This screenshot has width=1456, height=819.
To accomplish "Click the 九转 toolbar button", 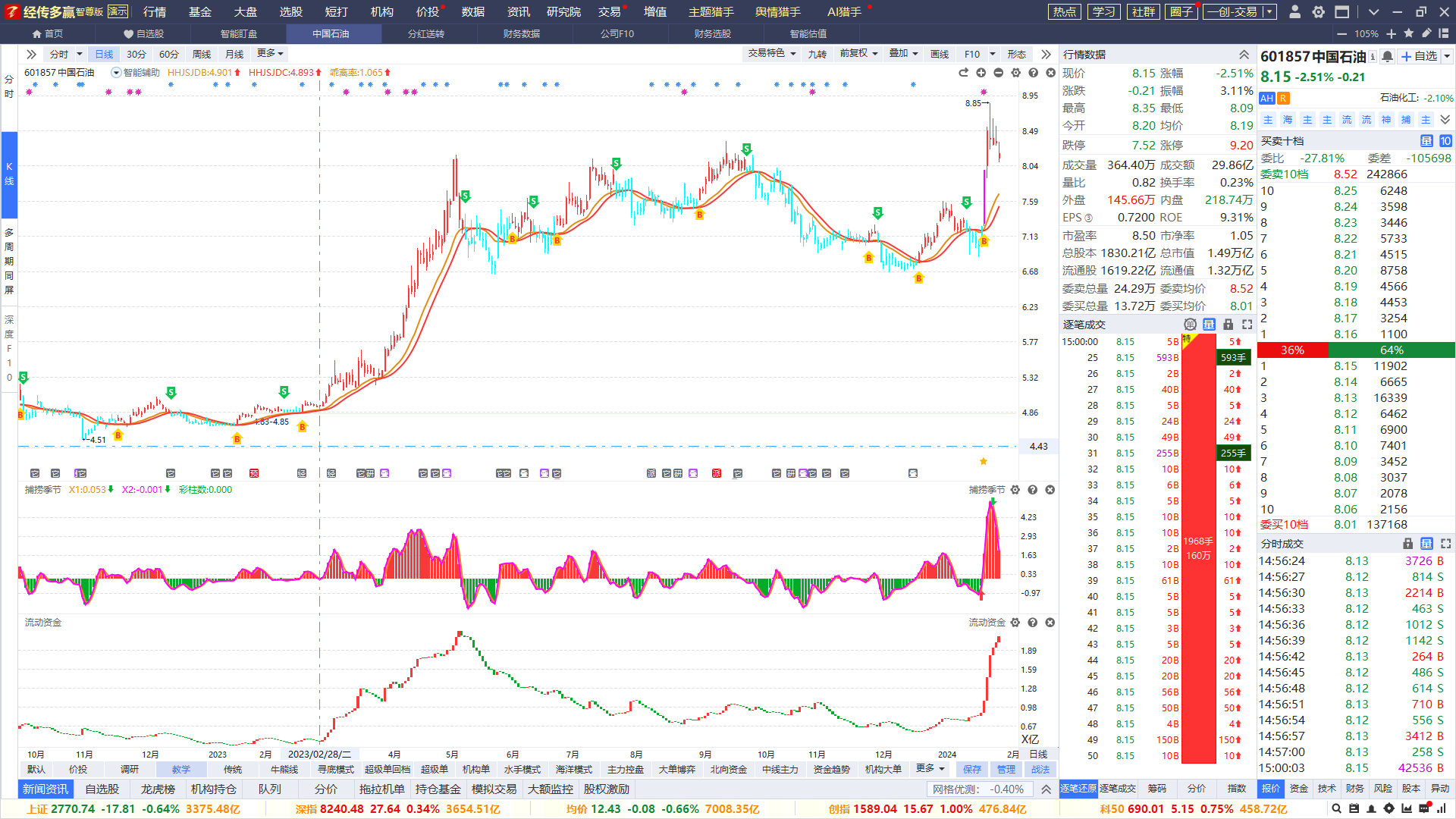I will pyautogui.click(x=817, y=54).
